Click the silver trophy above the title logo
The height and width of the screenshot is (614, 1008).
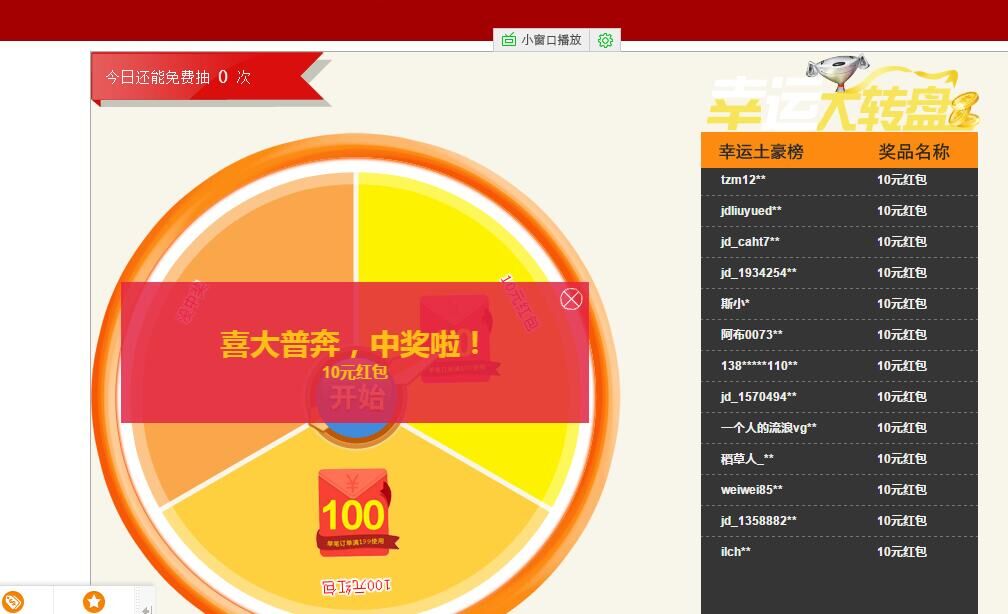click(838, 72)
